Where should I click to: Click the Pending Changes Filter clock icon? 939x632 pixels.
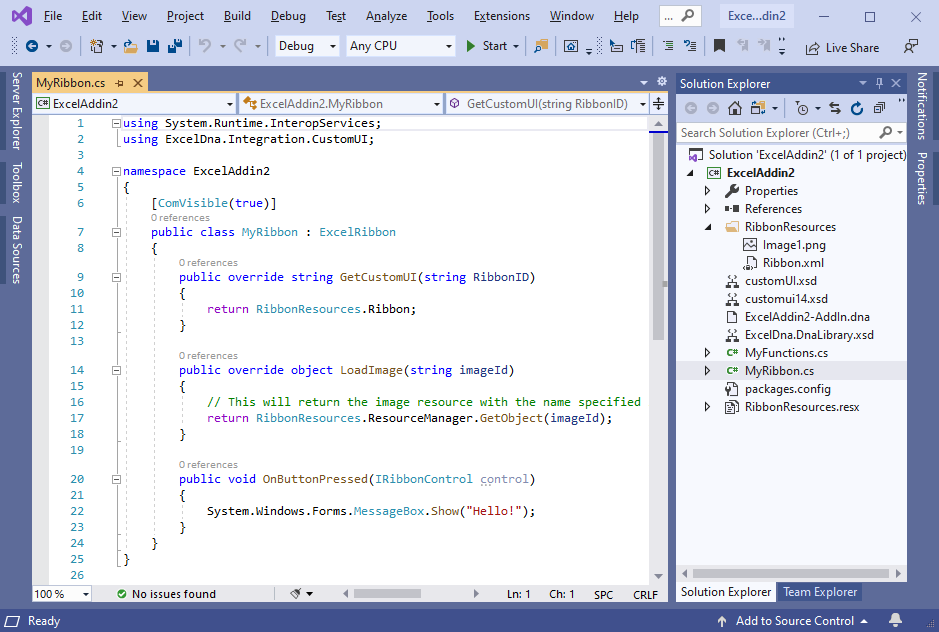(802, 108)
